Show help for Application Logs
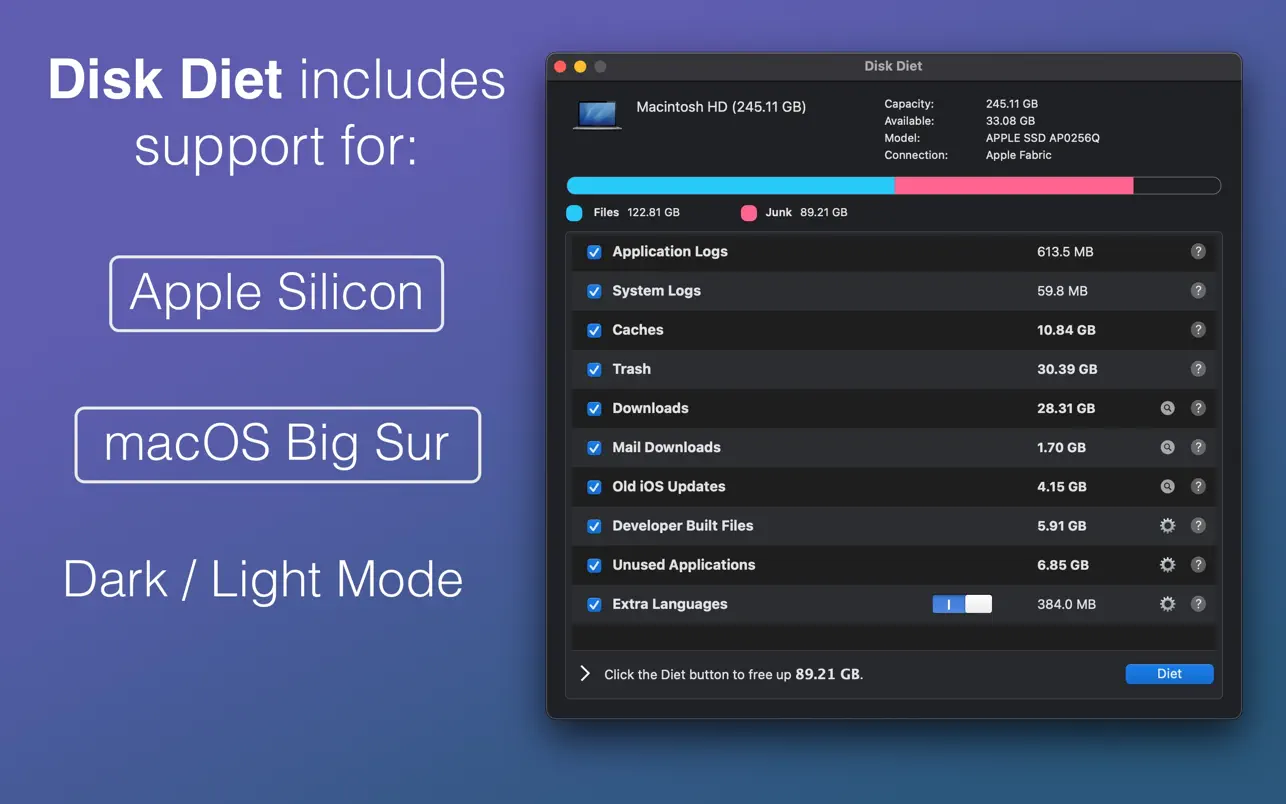1286x804 pixels. coord(1198,252)
